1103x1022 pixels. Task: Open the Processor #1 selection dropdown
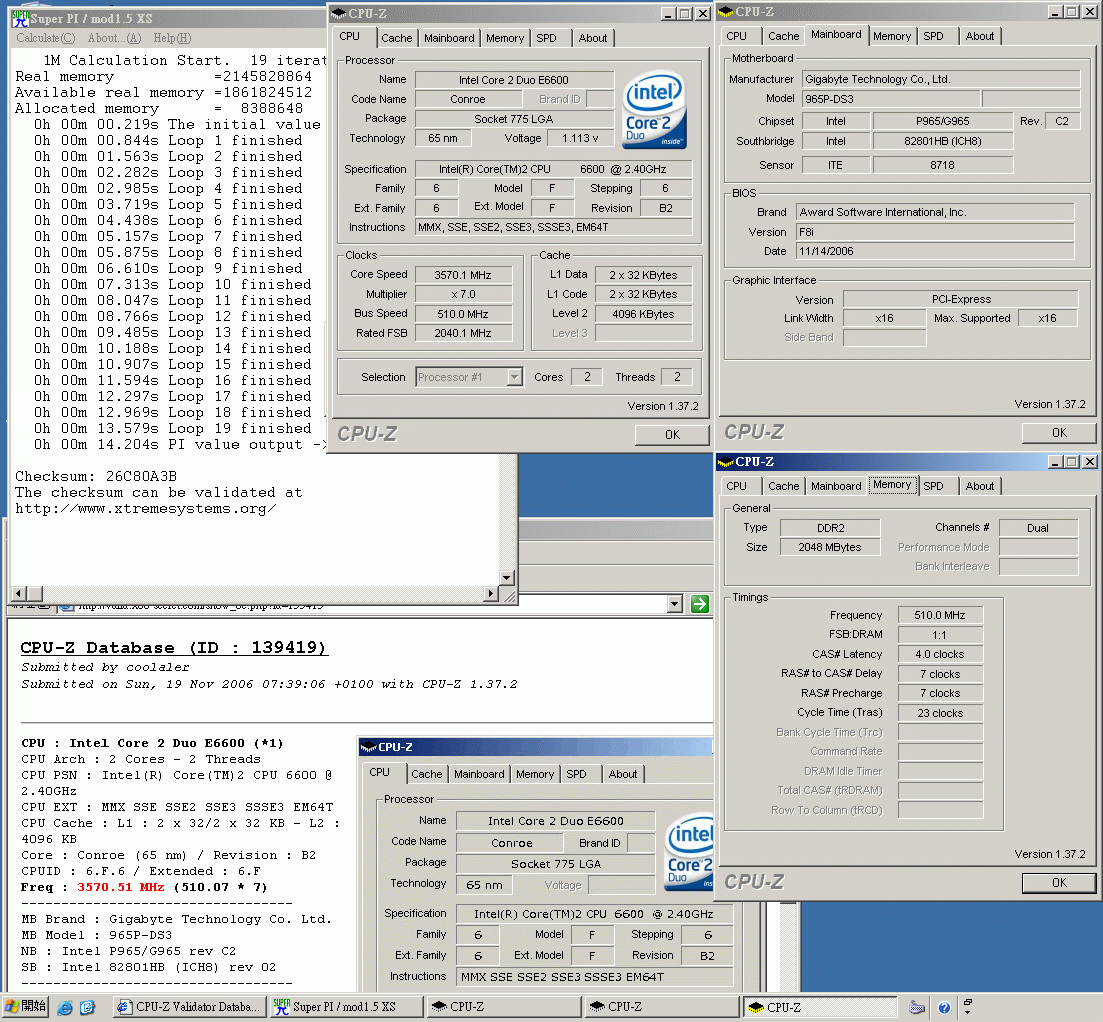514,377
